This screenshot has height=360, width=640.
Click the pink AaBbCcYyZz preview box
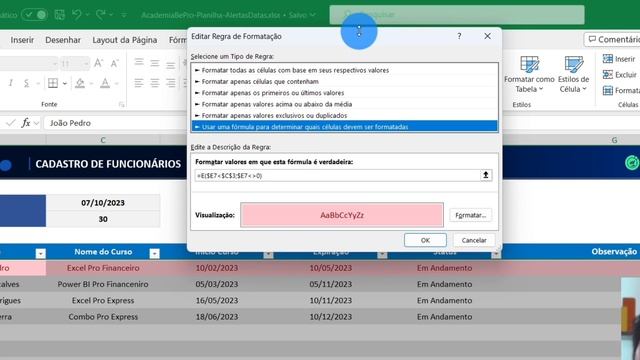coord(342,215)
